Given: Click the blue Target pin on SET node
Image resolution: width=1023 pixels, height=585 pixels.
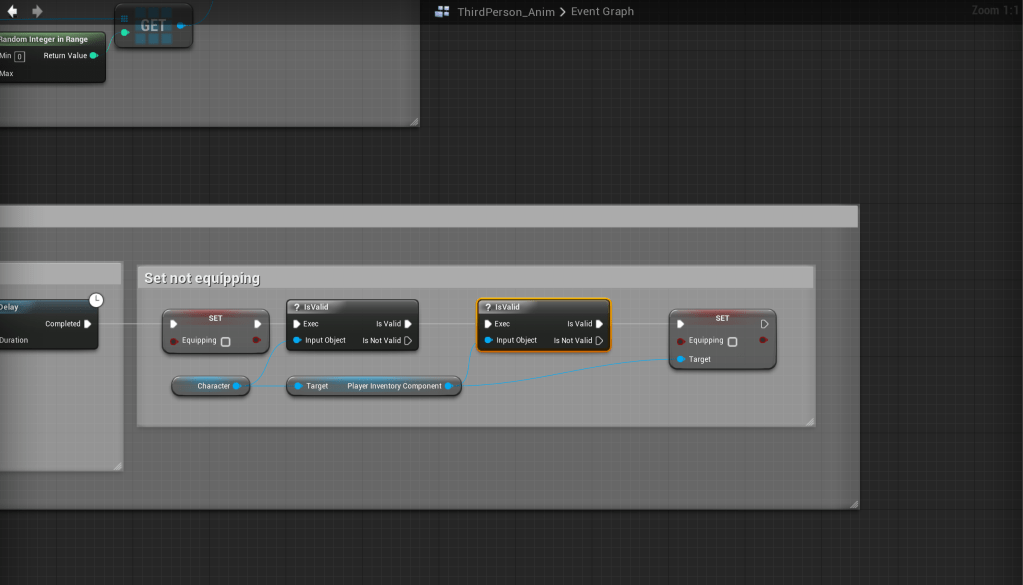Looking at the screenshot, I should coord(681,359).
